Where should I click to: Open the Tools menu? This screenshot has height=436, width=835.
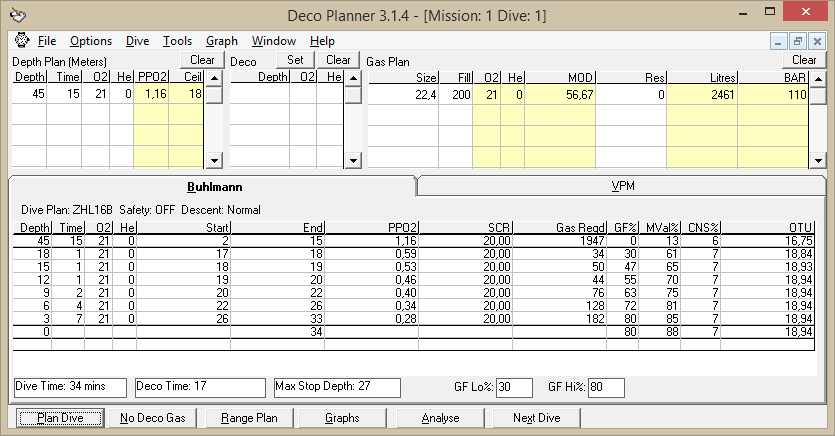177,41
